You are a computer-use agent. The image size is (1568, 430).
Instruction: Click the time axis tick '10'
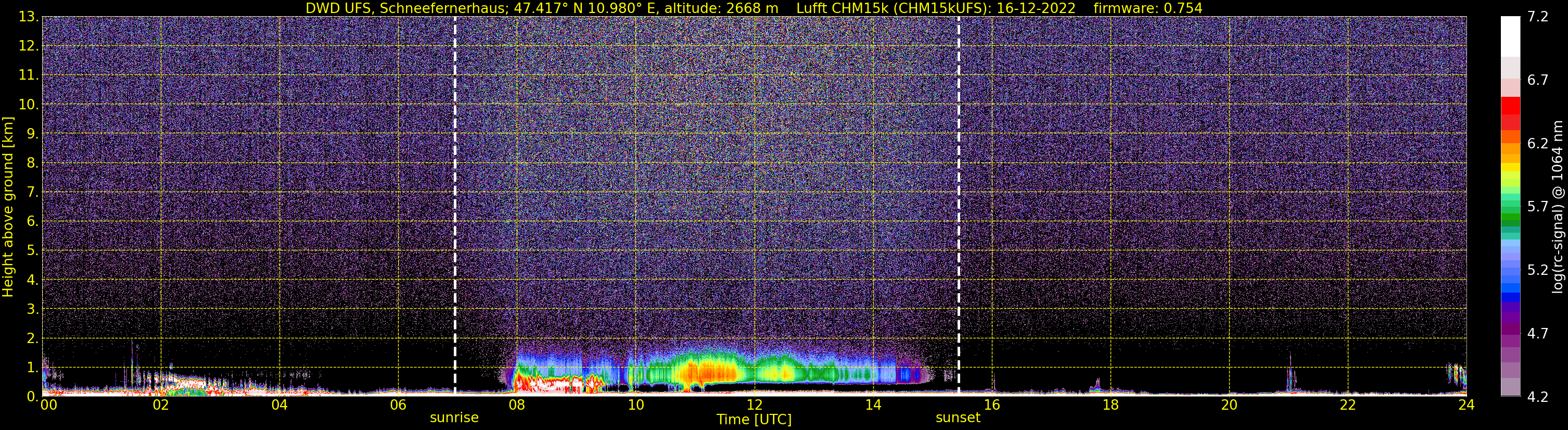(x=635, y=405)
